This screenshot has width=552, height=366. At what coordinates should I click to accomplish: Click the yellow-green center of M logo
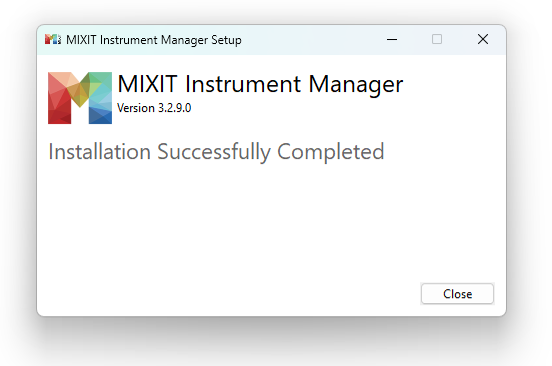coord(80,92)
